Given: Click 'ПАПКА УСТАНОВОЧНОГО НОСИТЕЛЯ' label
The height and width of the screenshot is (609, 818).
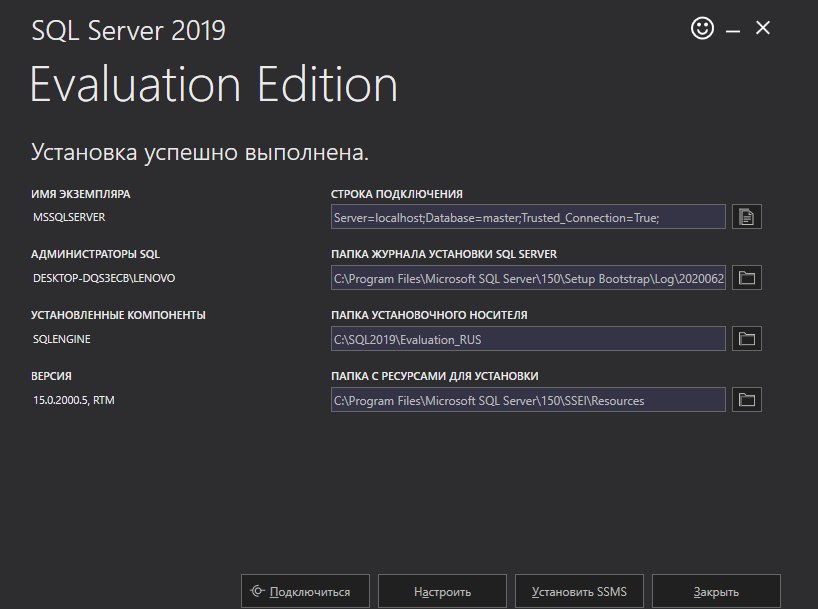Looking at the screenshot, I should coord(429,315).
